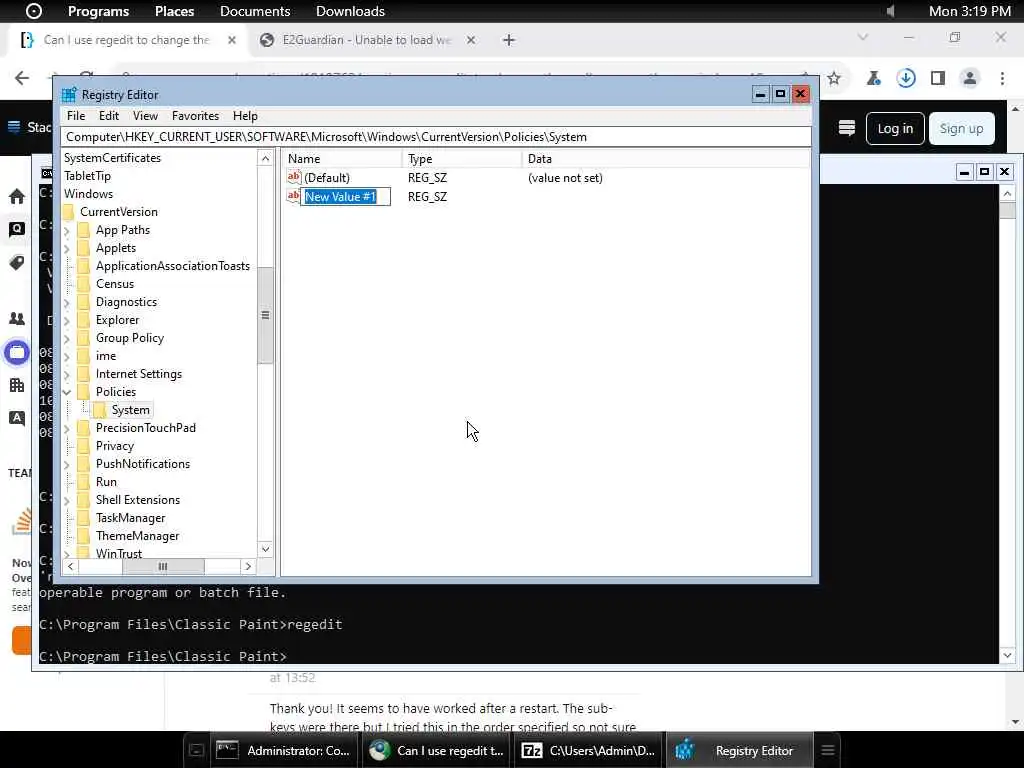The width and height of the screenshot is (1024, 768).
Task: Click the Tags icon in left sidebar
Action: [x=17, y=263]
